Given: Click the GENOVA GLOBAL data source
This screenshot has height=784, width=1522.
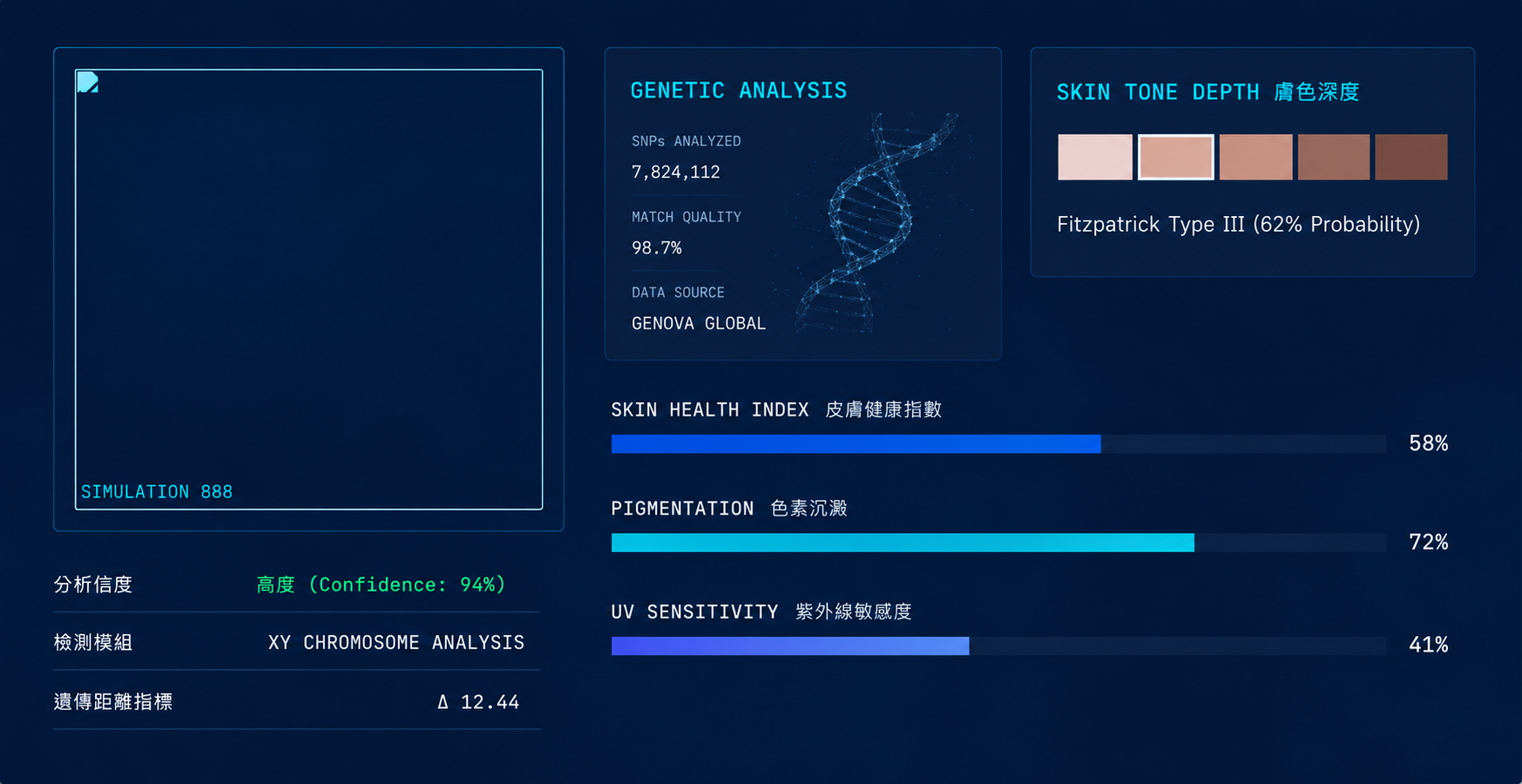Looking at the screenshot, I should (x=699, y=323).
